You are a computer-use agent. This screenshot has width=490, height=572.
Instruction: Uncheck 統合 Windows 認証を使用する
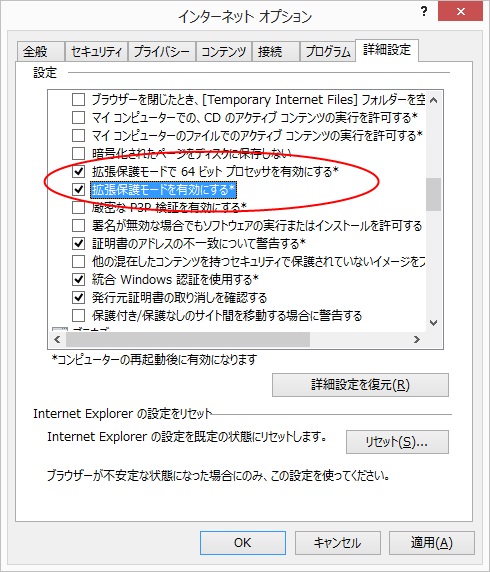tap(78, 279)
